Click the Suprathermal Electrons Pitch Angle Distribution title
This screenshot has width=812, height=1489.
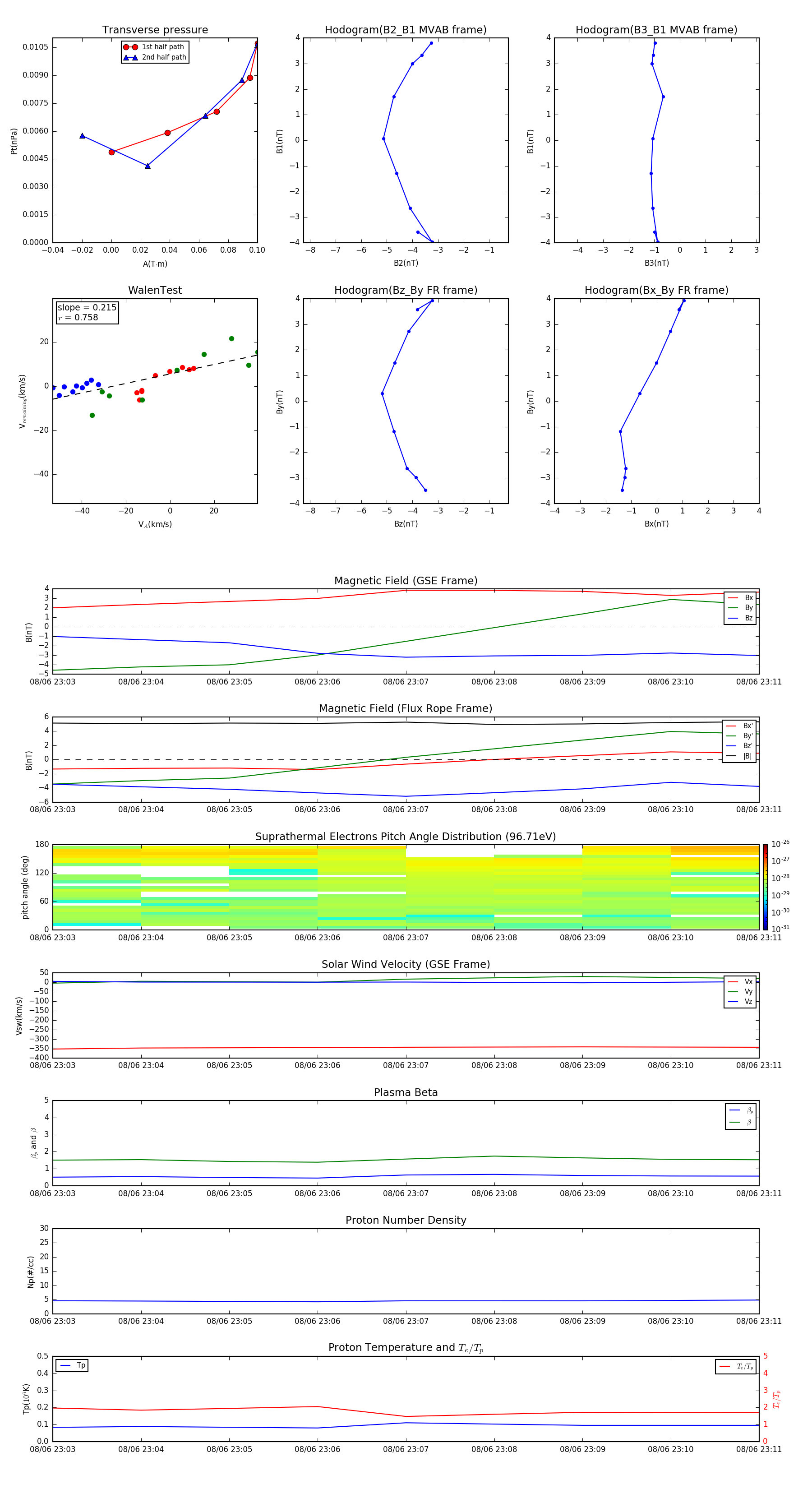point(406,837)
